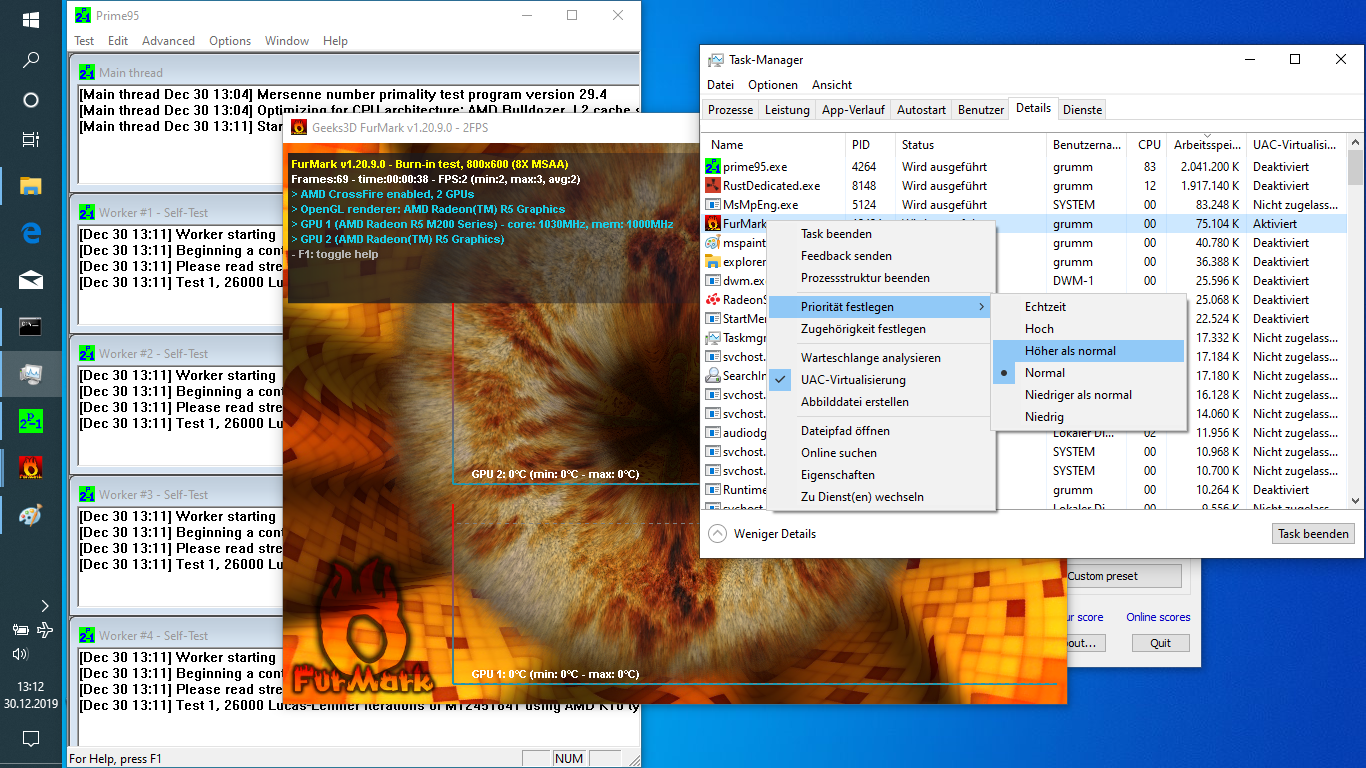This screenshot has width=1366, height=768.
Task: Click scrollbar up arrow in Task-Manager
Action: click(1355, 142)
